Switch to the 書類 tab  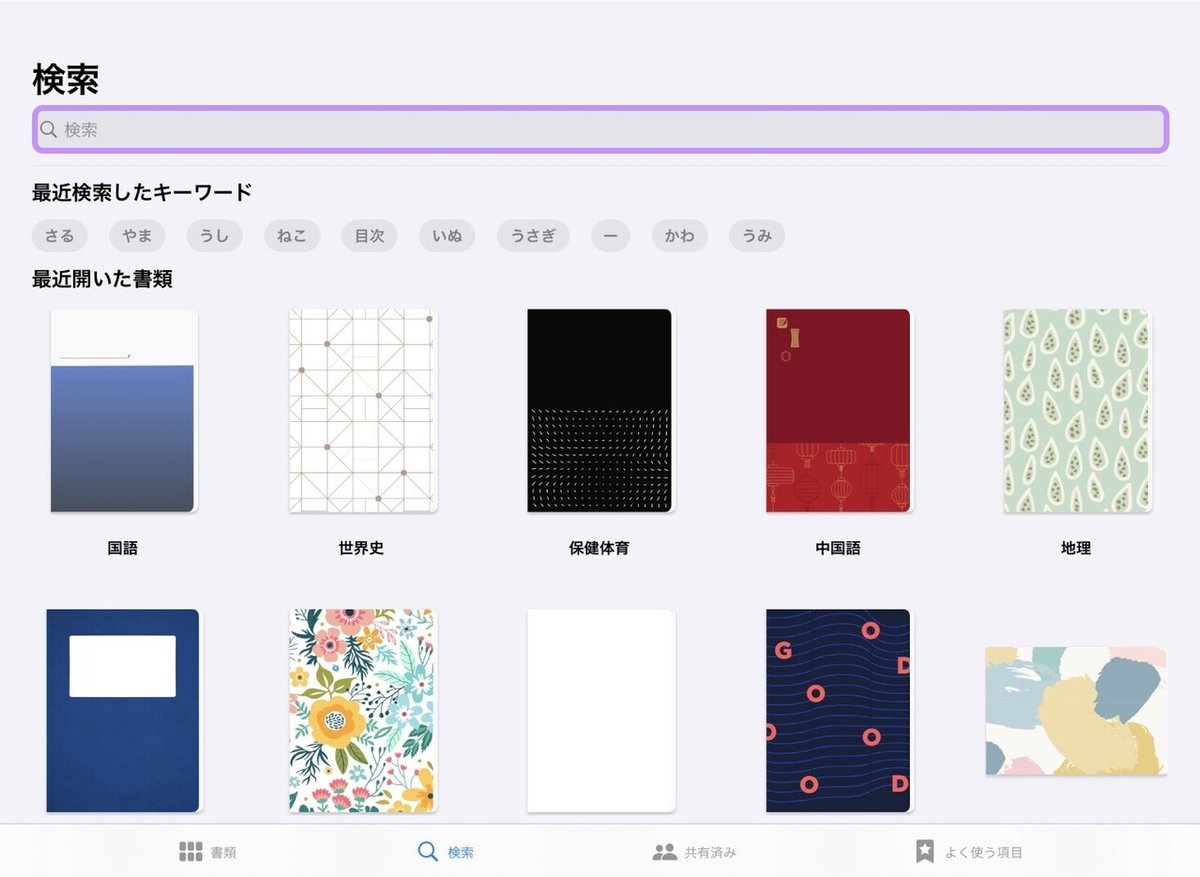210,851
